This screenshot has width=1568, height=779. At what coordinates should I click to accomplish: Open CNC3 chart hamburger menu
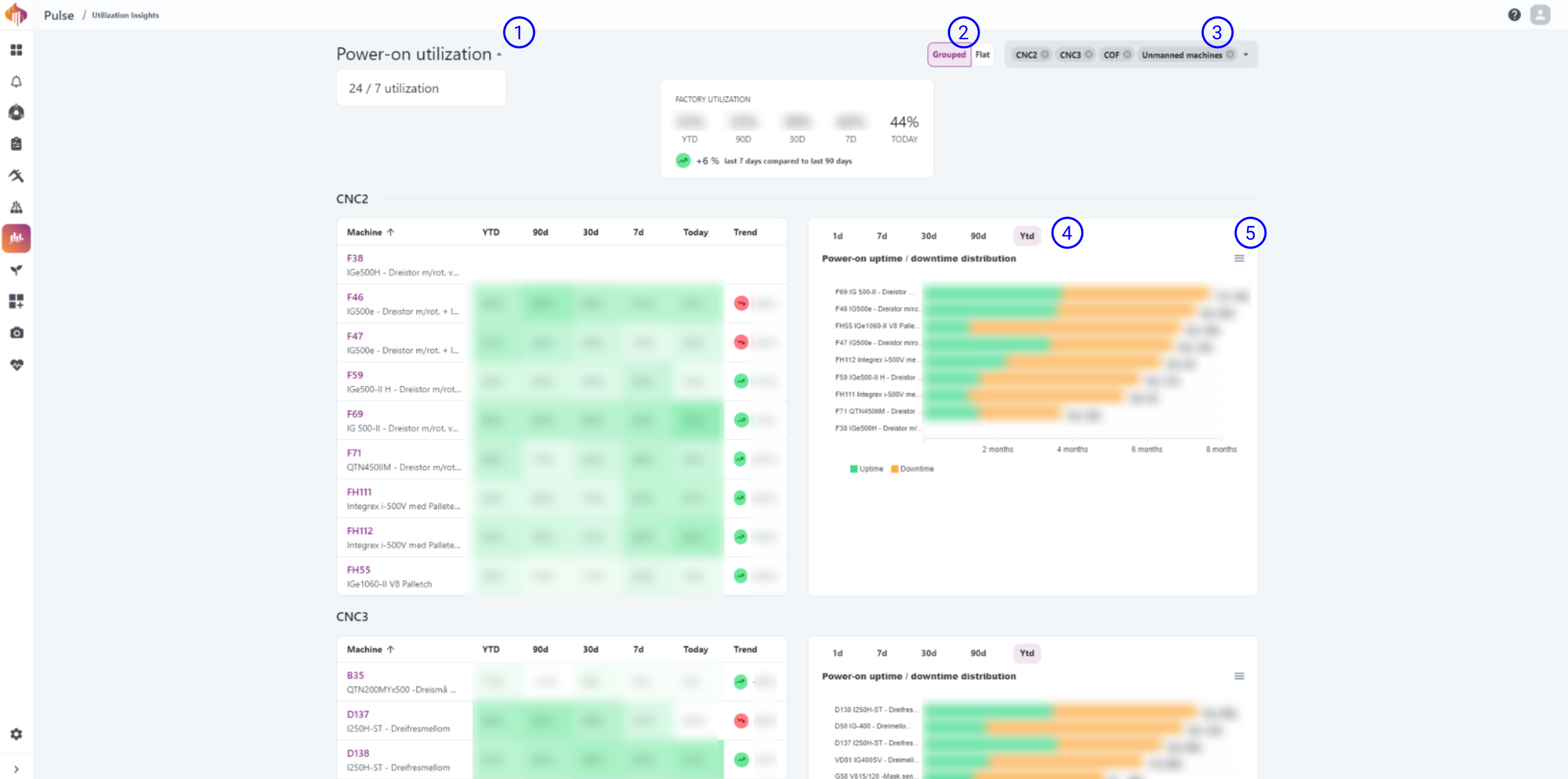(x=1239, y=676)
